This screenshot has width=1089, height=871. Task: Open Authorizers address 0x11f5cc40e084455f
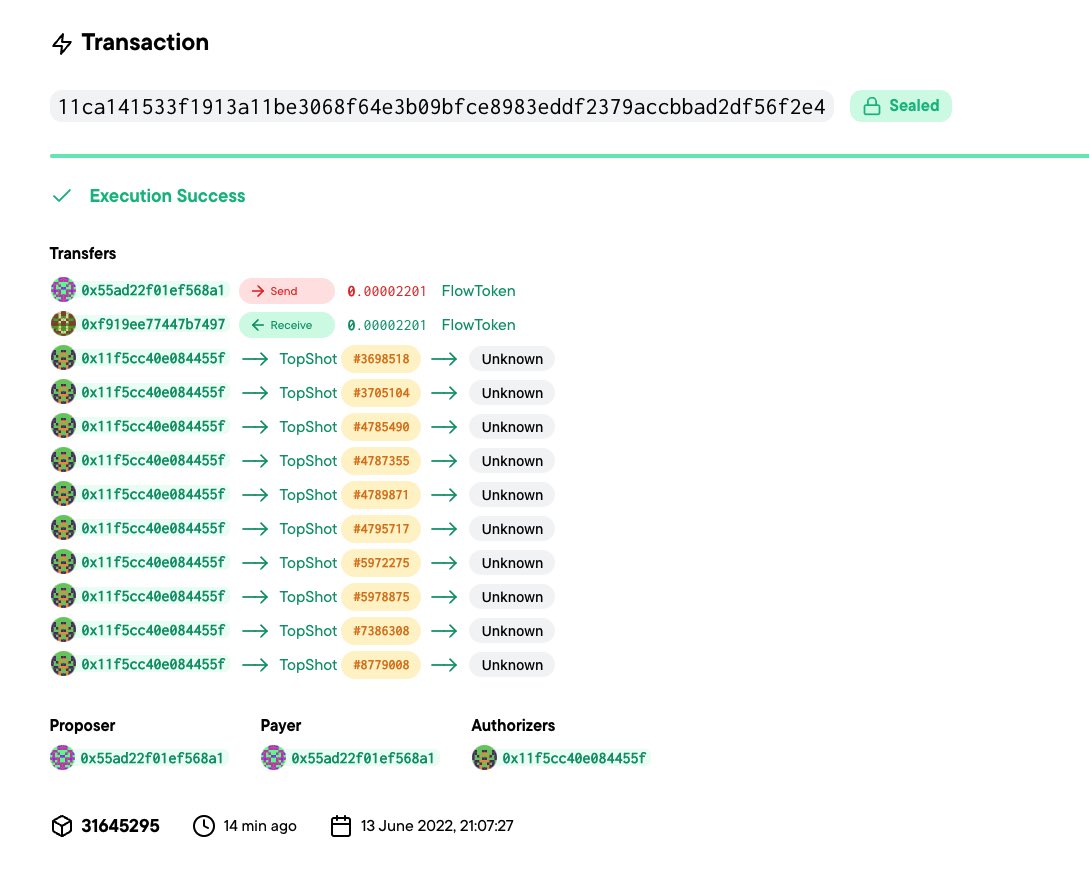(574, 758)
